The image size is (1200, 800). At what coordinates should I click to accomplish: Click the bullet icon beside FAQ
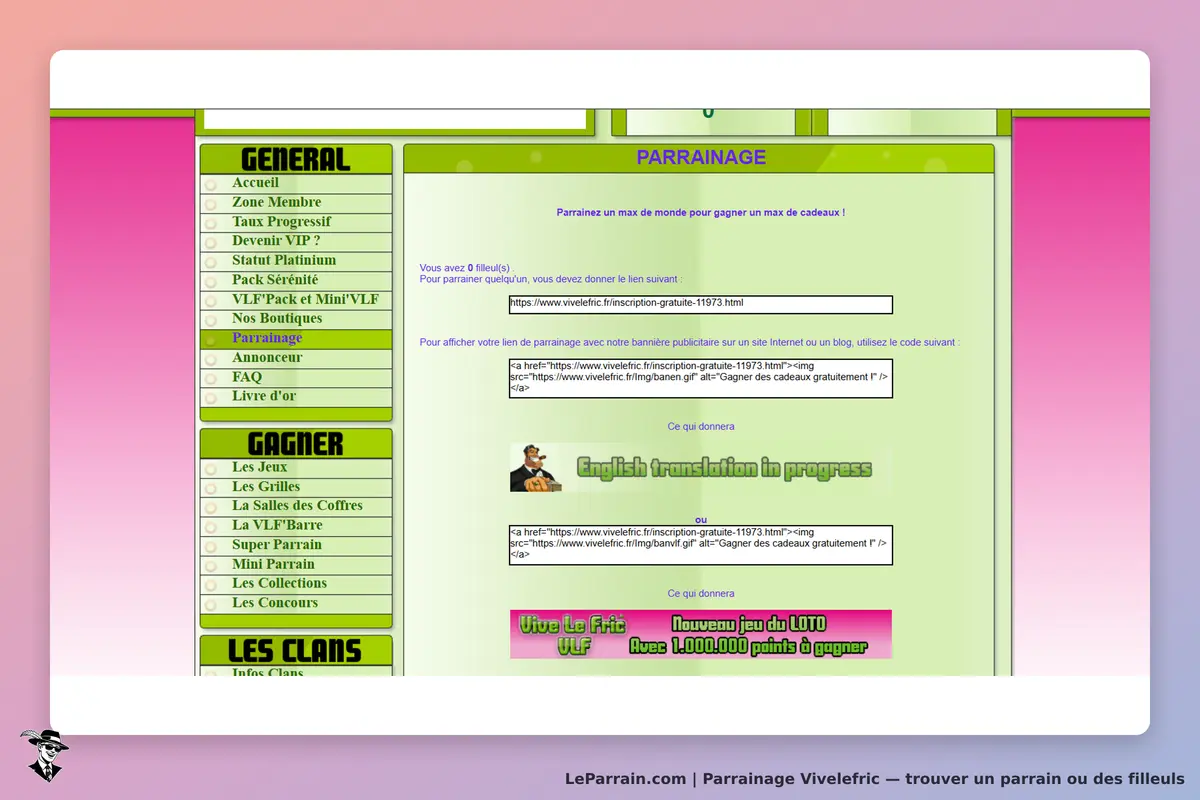[x=211, y=379]
